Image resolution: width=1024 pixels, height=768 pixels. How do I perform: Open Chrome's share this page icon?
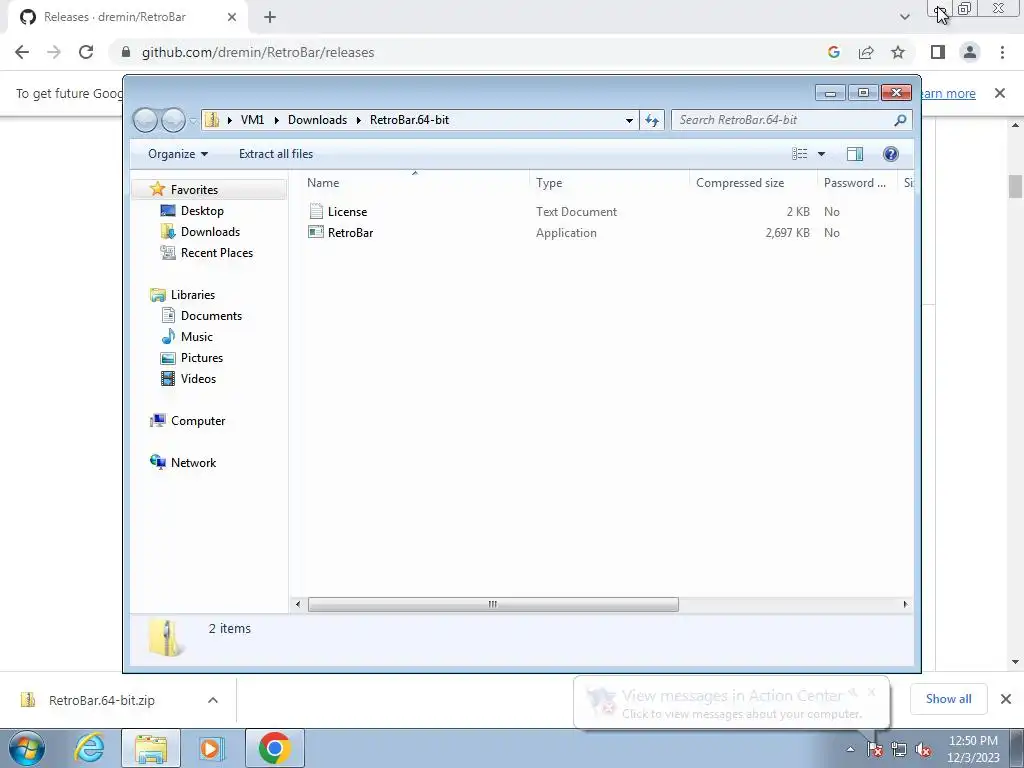click(866, 52)
